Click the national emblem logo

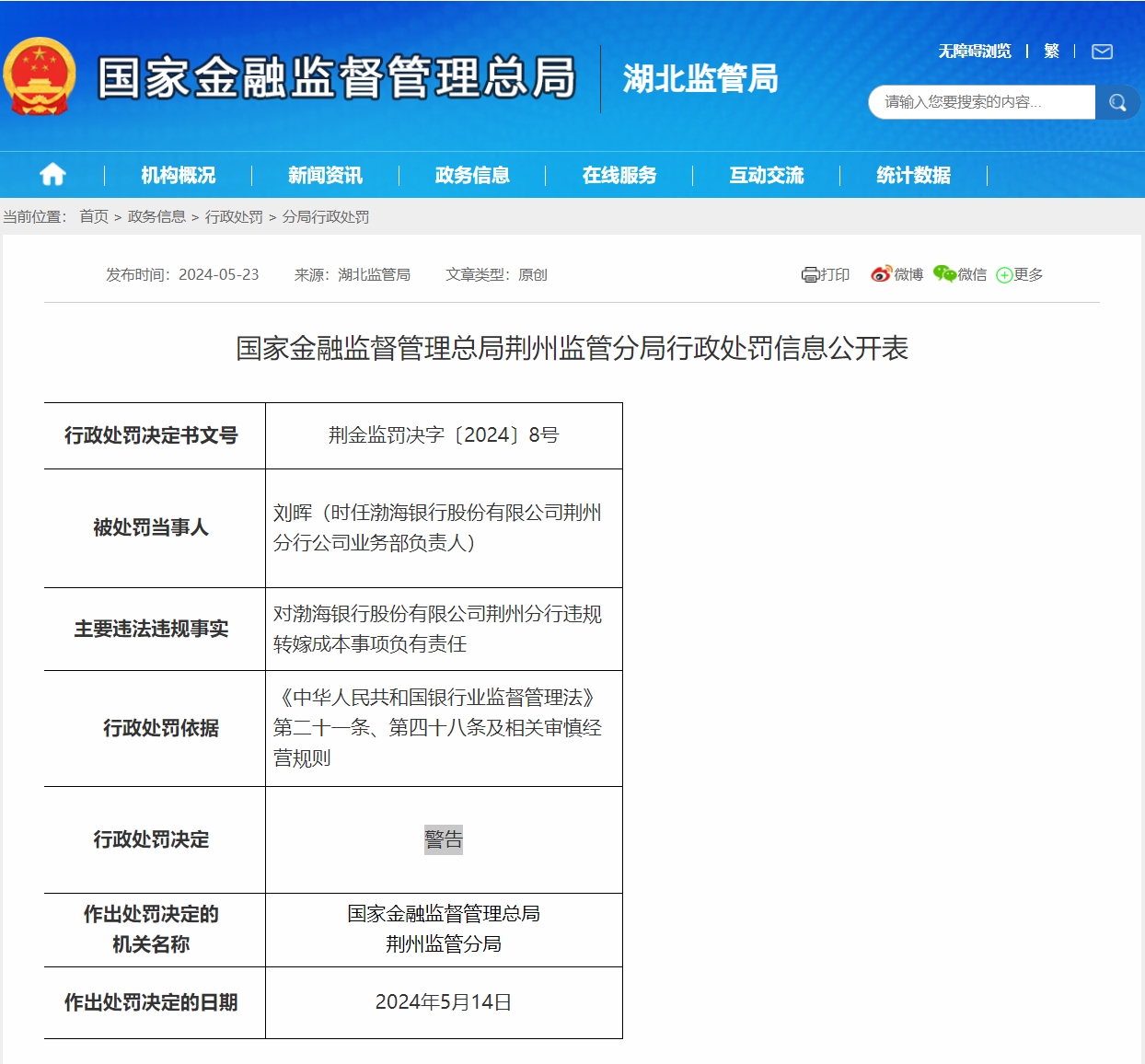click(40, 76)
